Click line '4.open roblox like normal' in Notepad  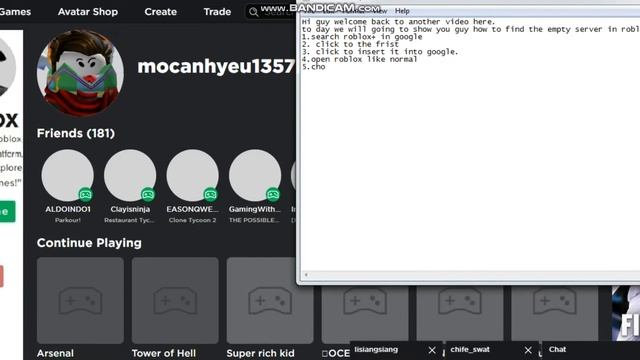(x=360, y=59)
